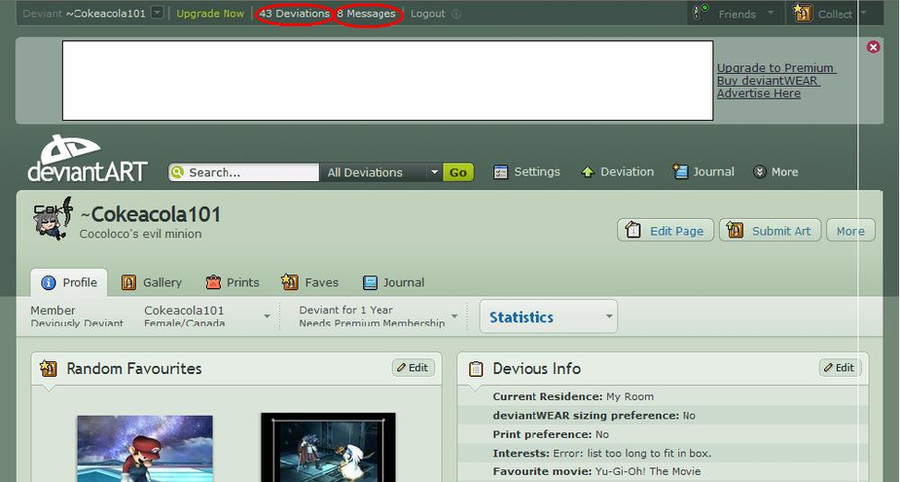Click the Cocoloco's evil minion tagline
The width and height of the screenshot is (900, 482).
[x=141, y=234]
